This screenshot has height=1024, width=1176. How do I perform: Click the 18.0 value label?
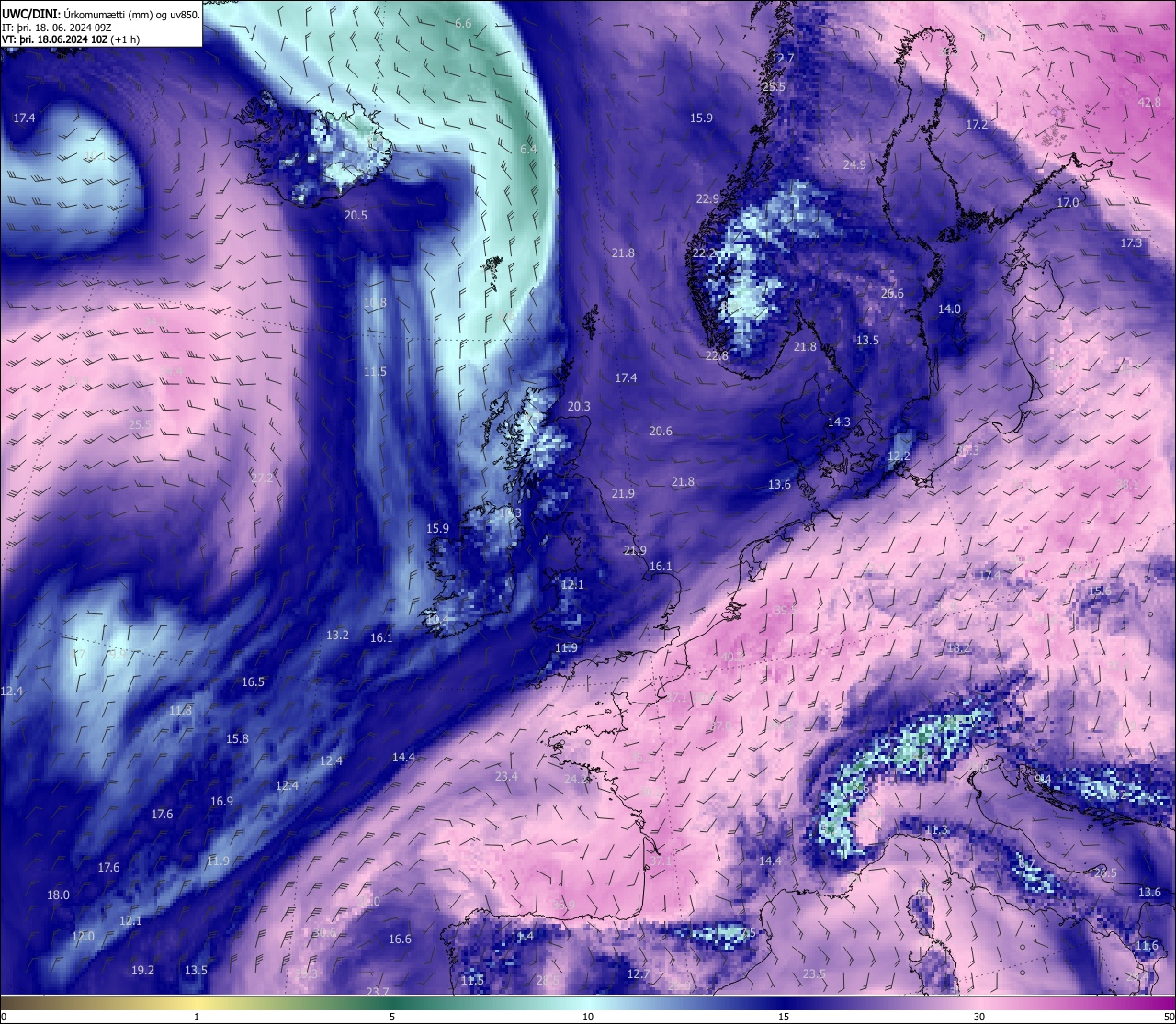click(58, 895)
